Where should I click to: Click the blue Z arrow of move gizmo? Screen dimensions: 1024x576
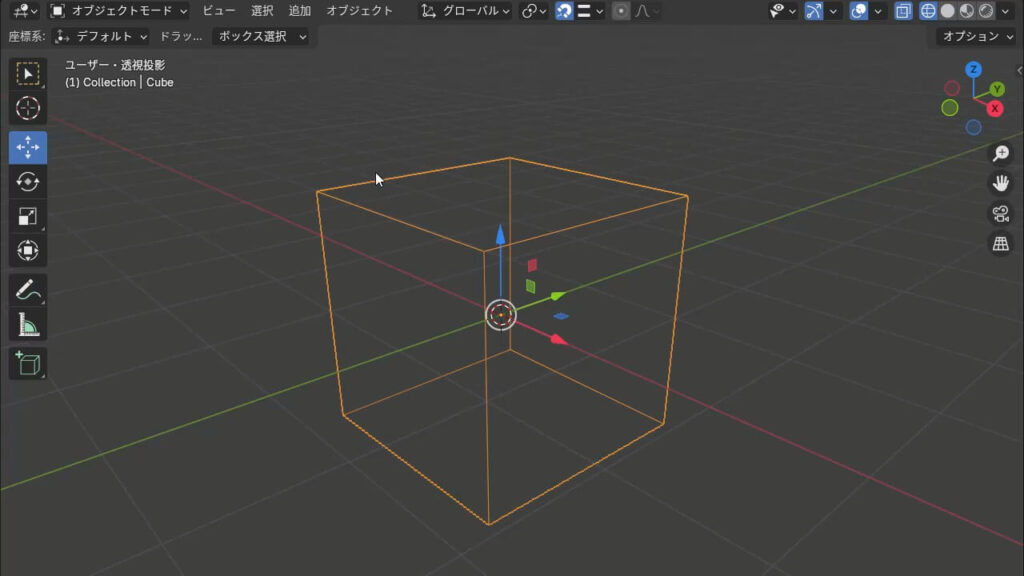500,234
